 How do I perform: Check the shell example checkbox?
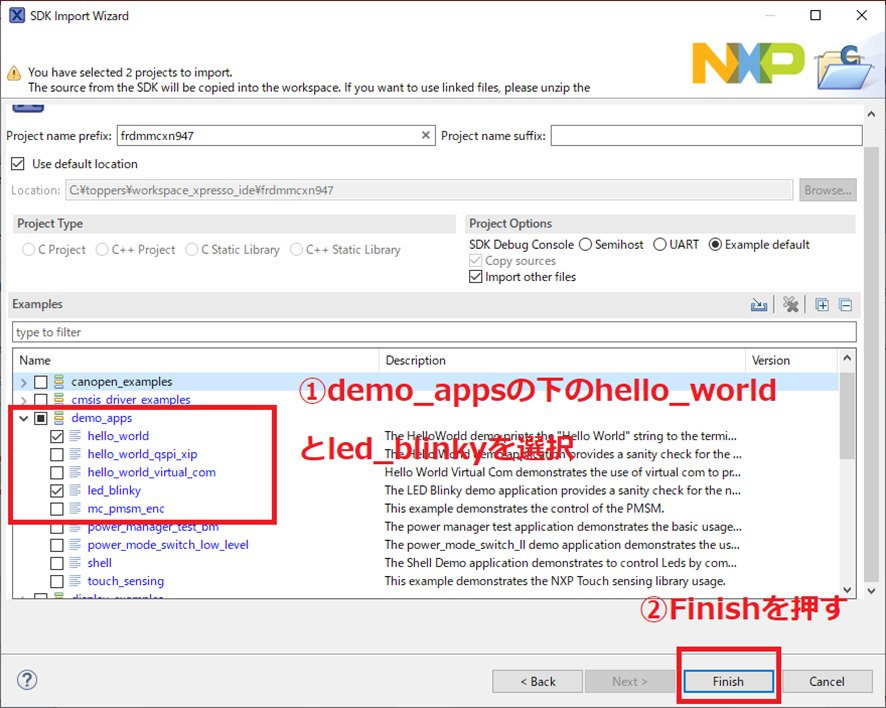[57, 563]
